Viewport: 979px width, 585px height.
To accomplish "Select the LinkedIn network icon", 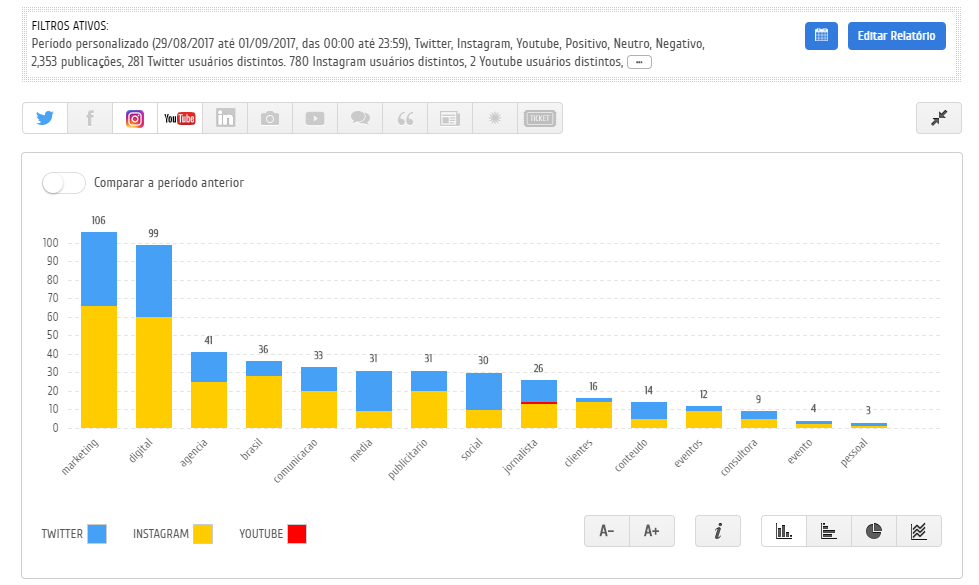I will [x=225, y=118].
